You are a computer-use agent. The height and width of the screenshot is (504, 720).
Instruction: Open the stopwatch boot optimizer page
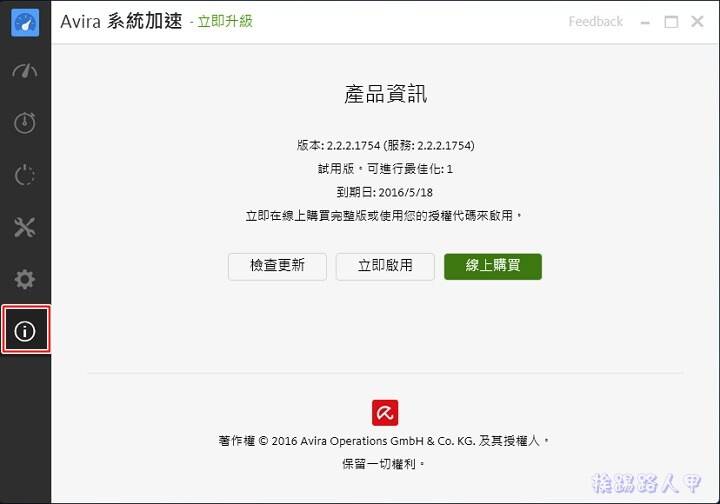(25, 123)
